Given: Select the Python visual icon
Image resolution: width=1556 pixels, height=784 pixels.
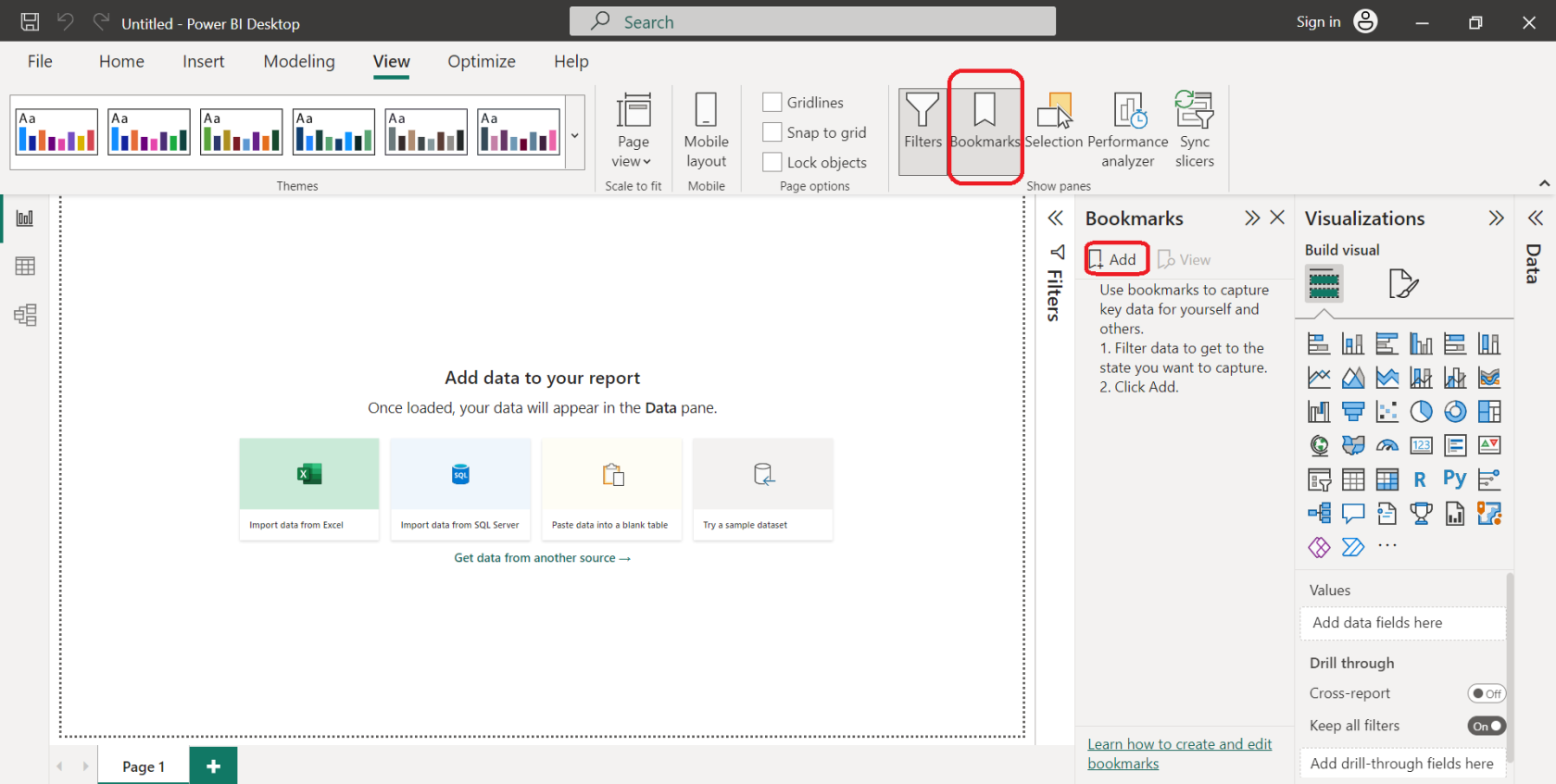Looking at the screenshot, I should [1454, 479].
